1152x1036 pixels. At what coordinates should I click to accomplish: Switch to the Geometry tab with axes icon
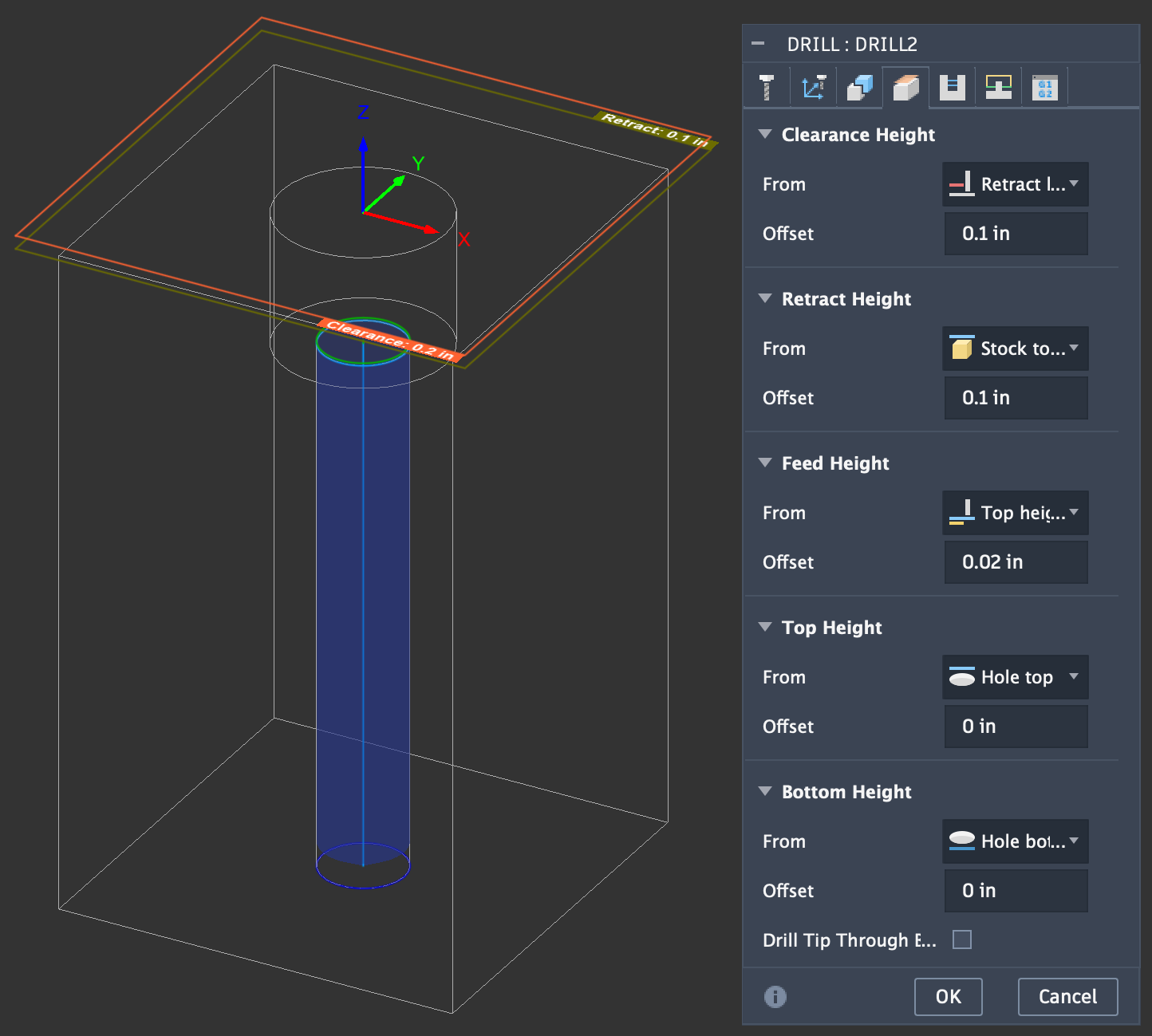tap(813, 87)
